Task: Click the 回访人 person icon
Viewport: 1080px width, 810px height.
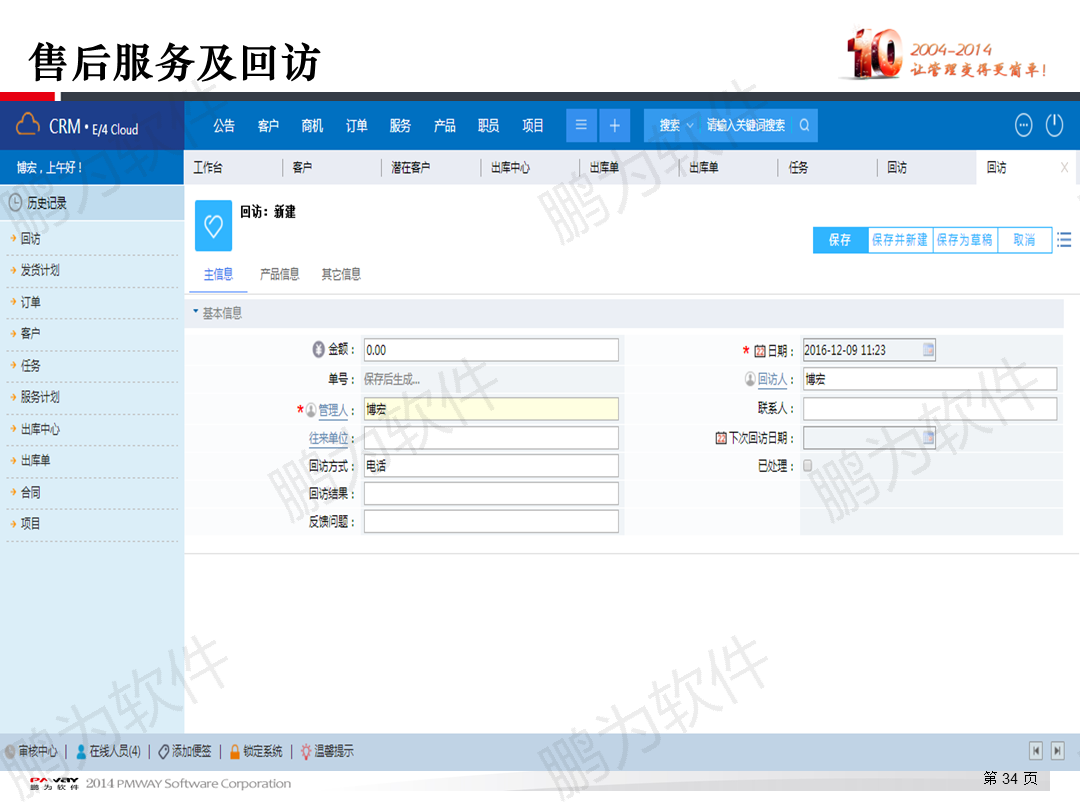Action: 750,379
